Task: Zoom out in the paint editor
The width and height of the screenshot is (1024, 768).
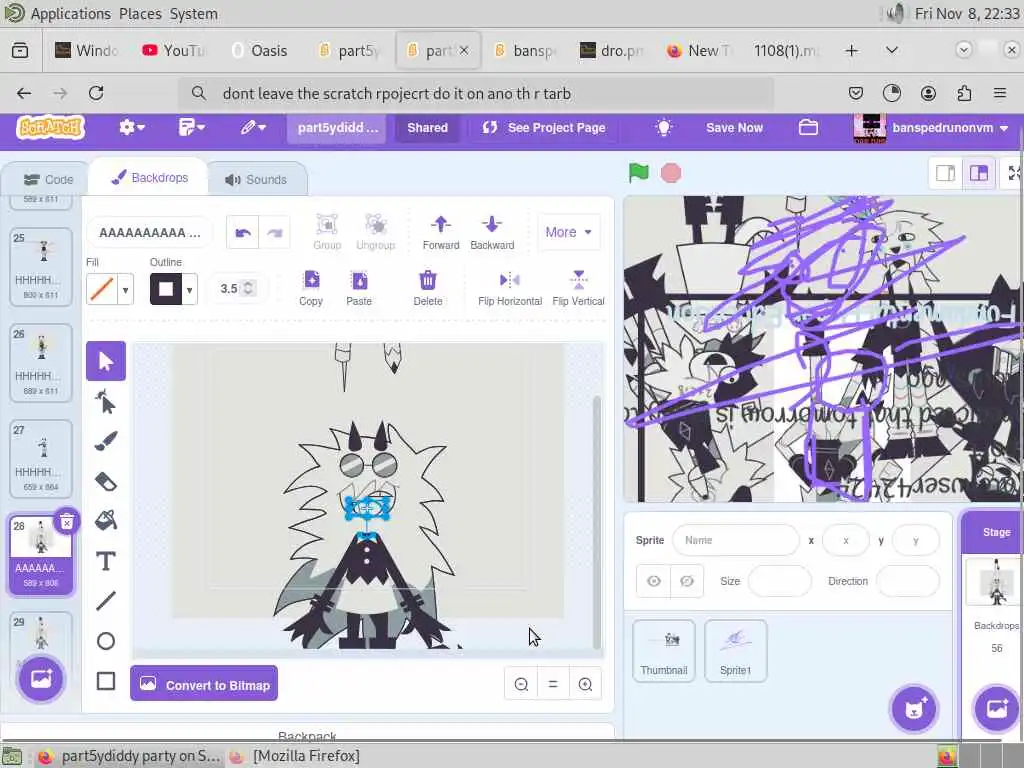Action: coord(521,684)
